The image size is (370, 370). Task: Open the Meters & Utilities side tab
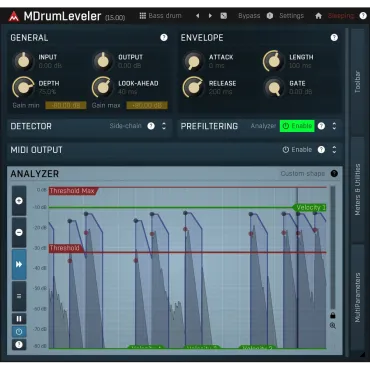357,190
